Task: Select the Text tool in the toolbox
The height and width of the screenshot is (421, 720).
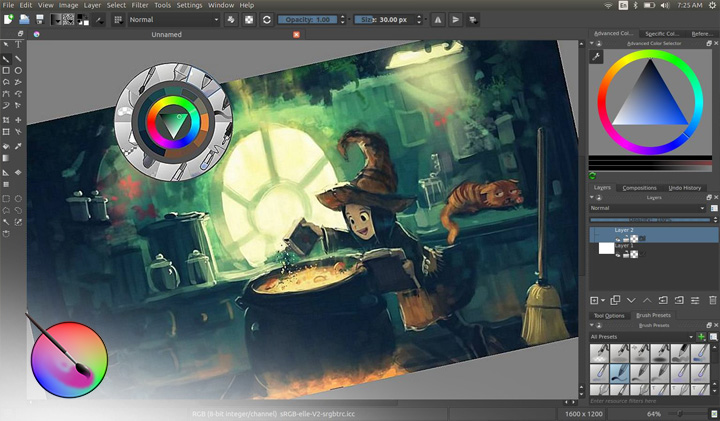Action: click(x=18, y=45)
